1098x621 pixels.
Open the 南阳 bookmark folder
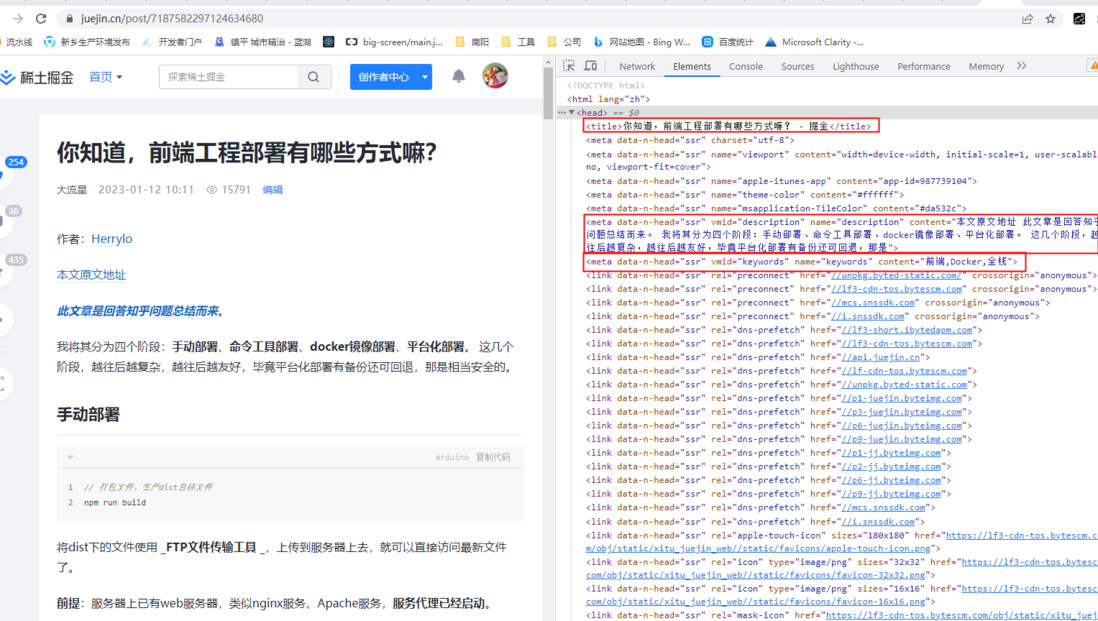pyautogui.click(x=472, y=42)
